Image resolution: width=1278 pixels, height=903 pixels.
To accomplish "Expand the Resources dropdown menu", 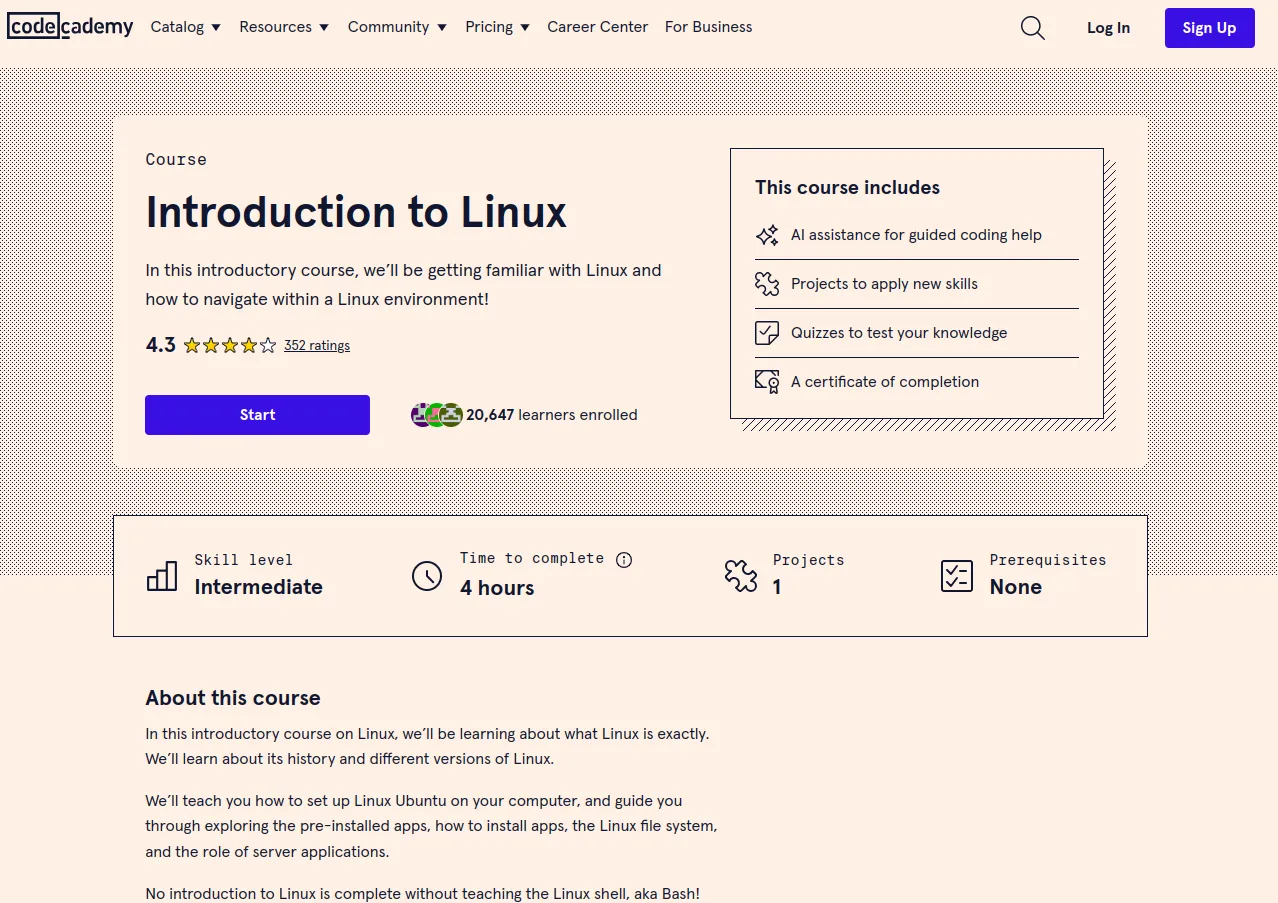I will pos(284,27).
